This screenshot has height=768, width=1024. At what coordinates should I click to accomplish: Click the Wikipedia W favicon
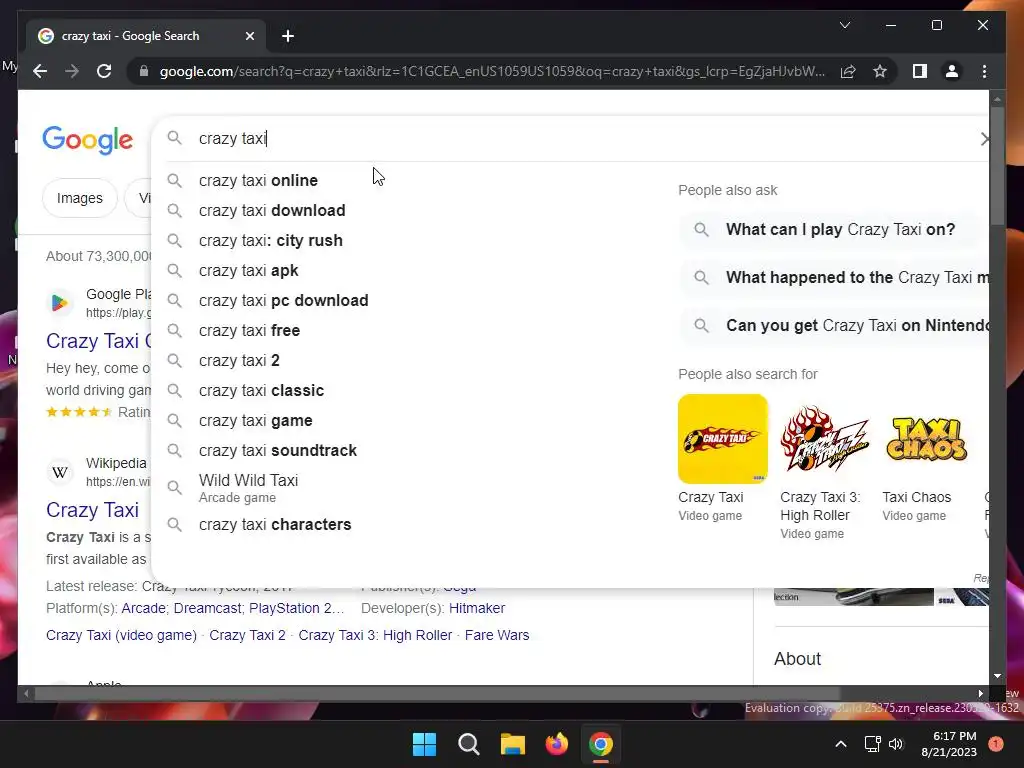click(x=60, y=472)
